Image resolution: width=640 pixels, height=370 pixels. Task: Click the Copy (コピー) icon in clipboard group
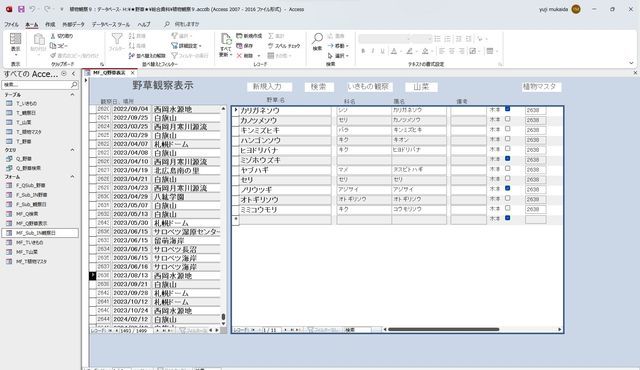[x=53, y=46]
